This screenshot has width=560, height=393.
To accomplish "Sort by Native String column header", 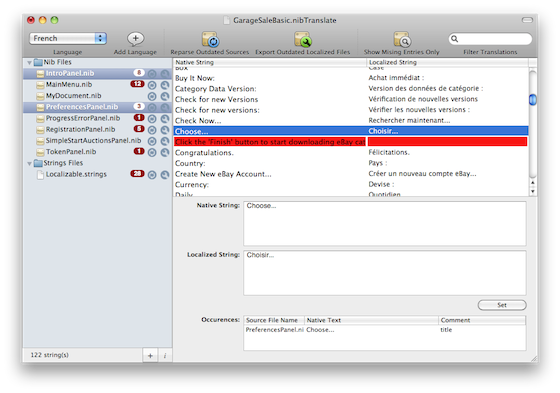I will (270, 62).
